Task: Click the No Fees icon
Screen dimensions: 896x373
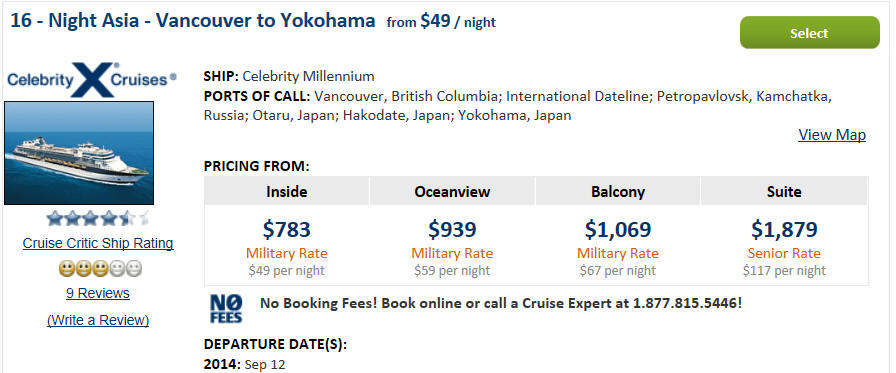Action: click(x=226, y=309)
